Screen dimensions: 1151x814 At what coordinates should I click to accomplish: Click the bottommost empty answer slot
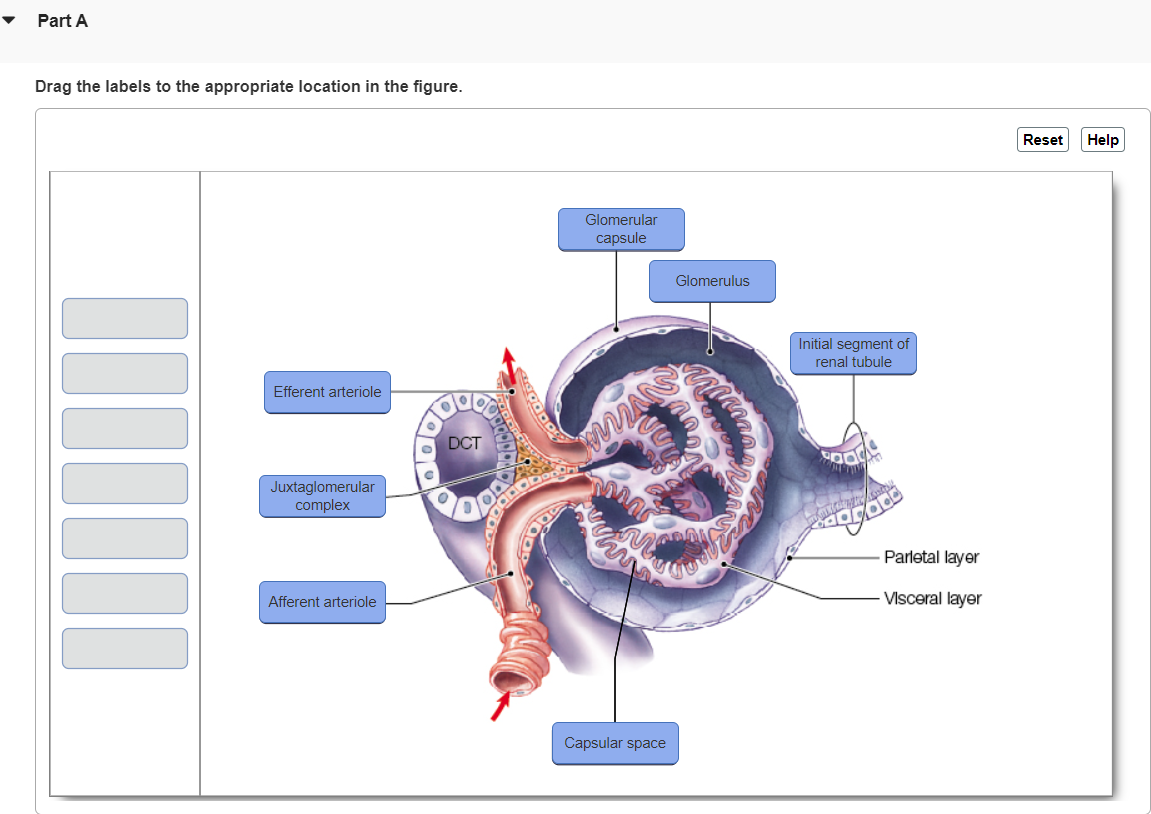(124, 648)
